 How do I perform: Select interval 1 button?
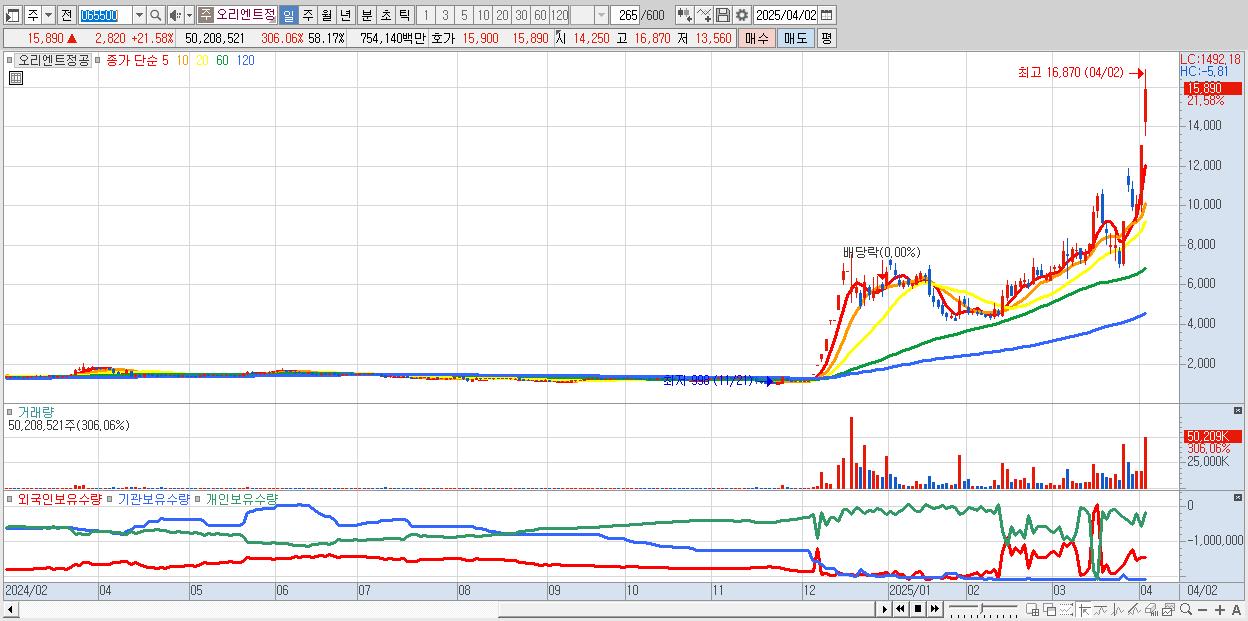(425, 15)
